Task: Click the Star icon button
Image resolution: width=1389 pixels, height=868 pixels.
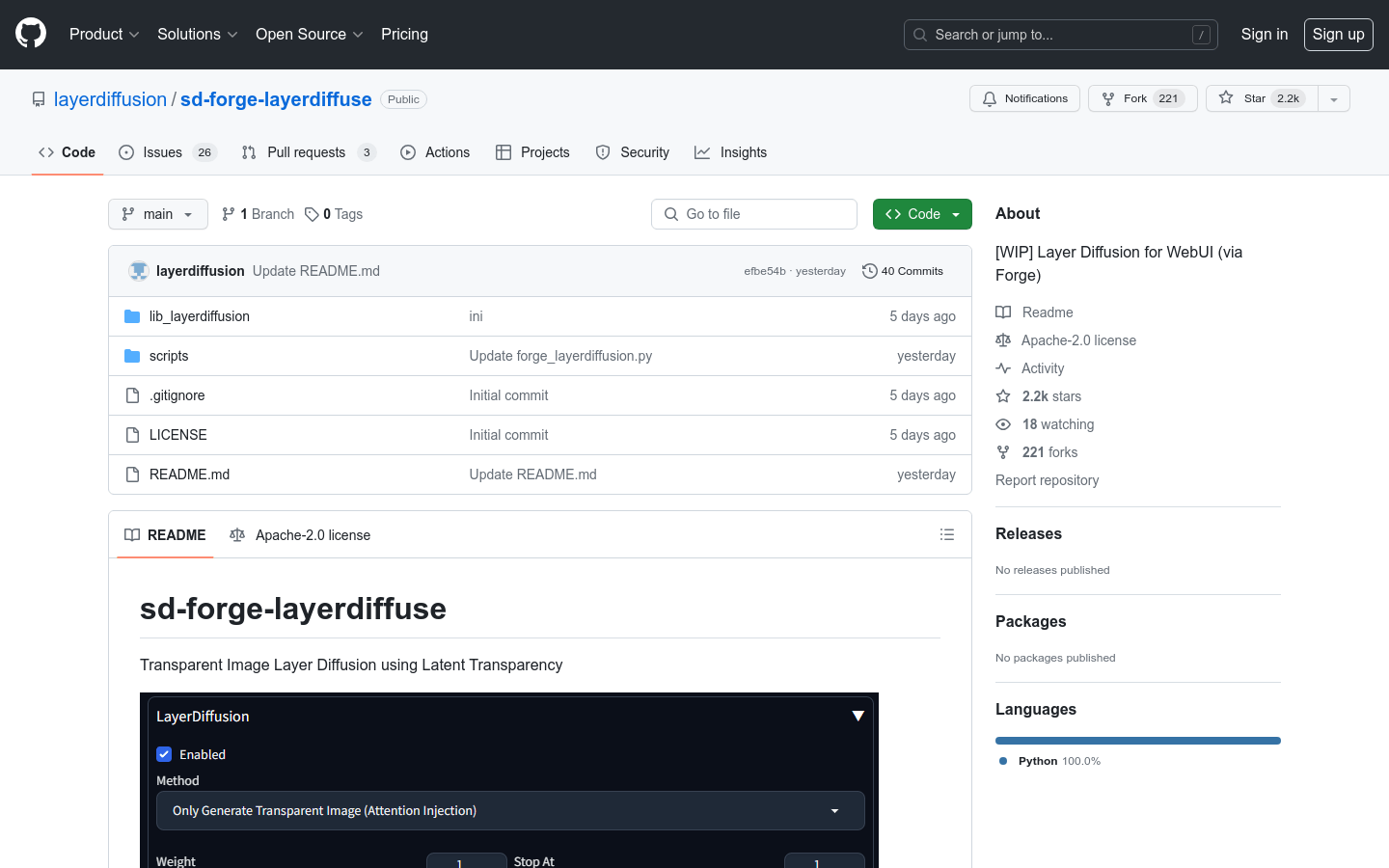Action: (x=1226, y=98)
